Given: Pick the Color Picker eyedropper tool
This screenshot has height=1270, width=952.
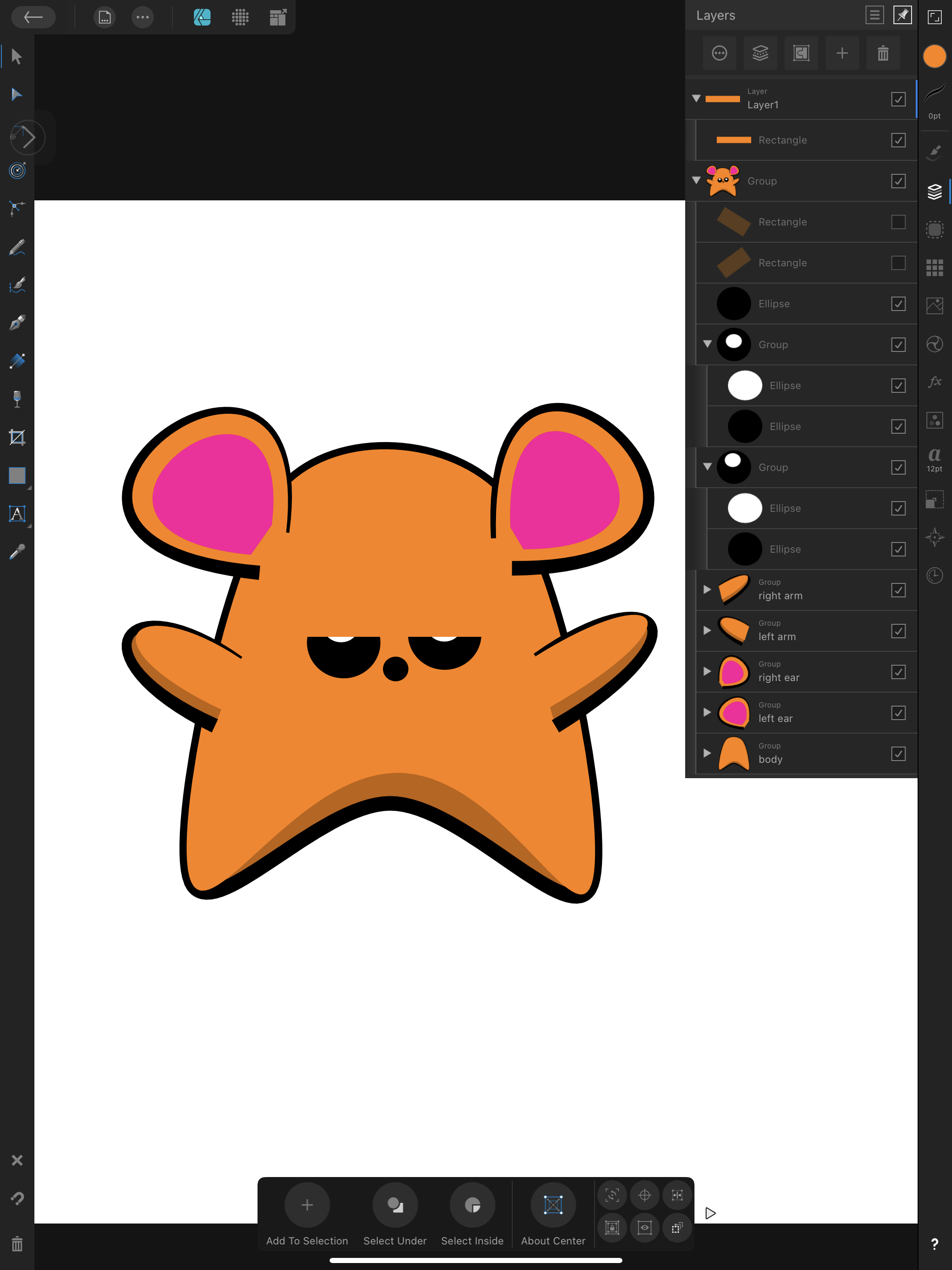Looking at the screenshot, I should coord(17,552).
